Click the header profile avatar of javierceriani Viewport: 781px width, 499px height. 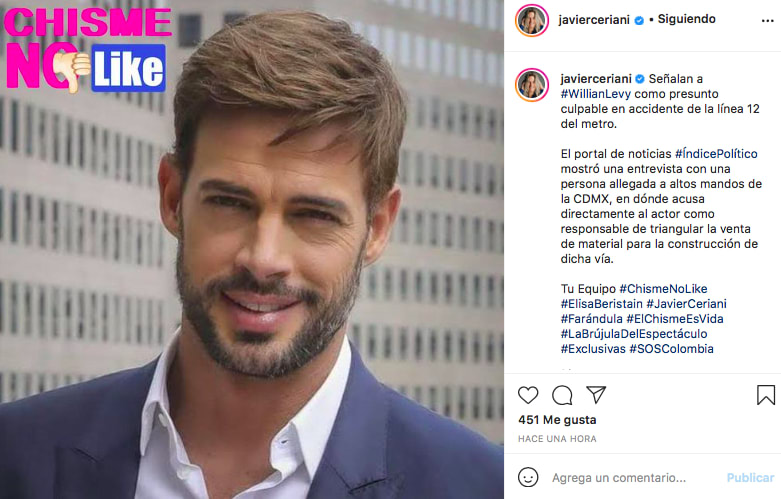click(x=532, y=20)
